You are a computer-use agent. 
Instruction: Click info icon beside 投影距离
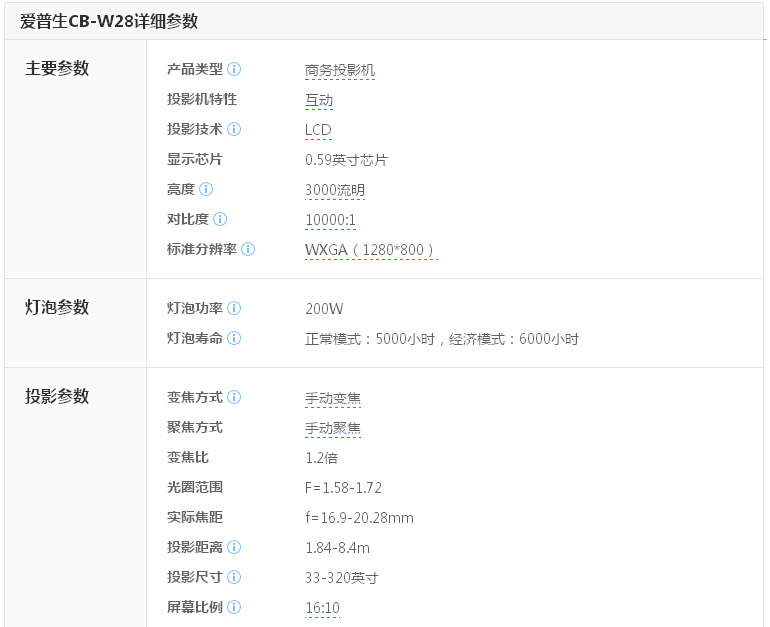click(234, 547)
